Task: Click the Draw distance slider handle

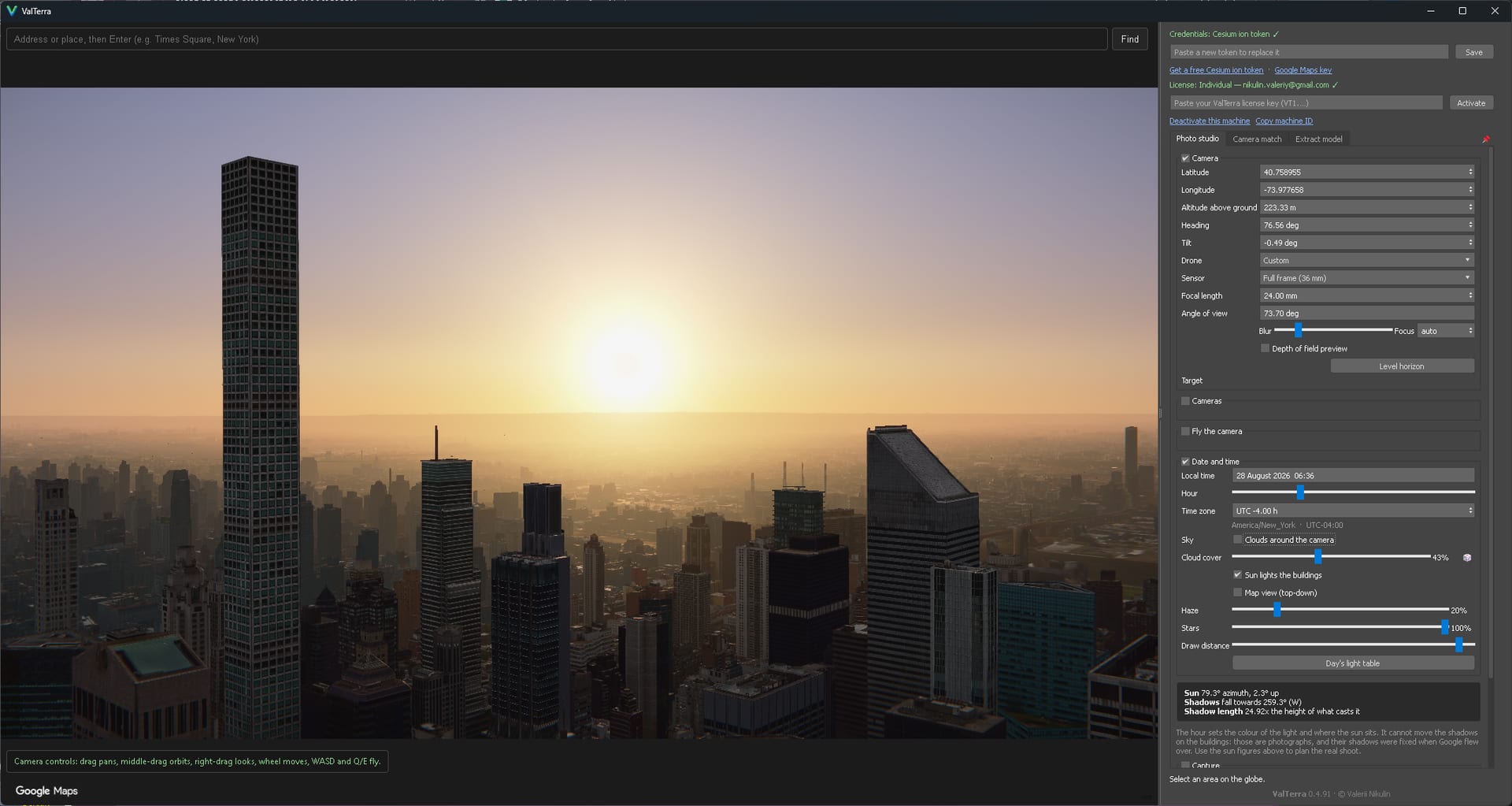Action: tap(1458, 645)
